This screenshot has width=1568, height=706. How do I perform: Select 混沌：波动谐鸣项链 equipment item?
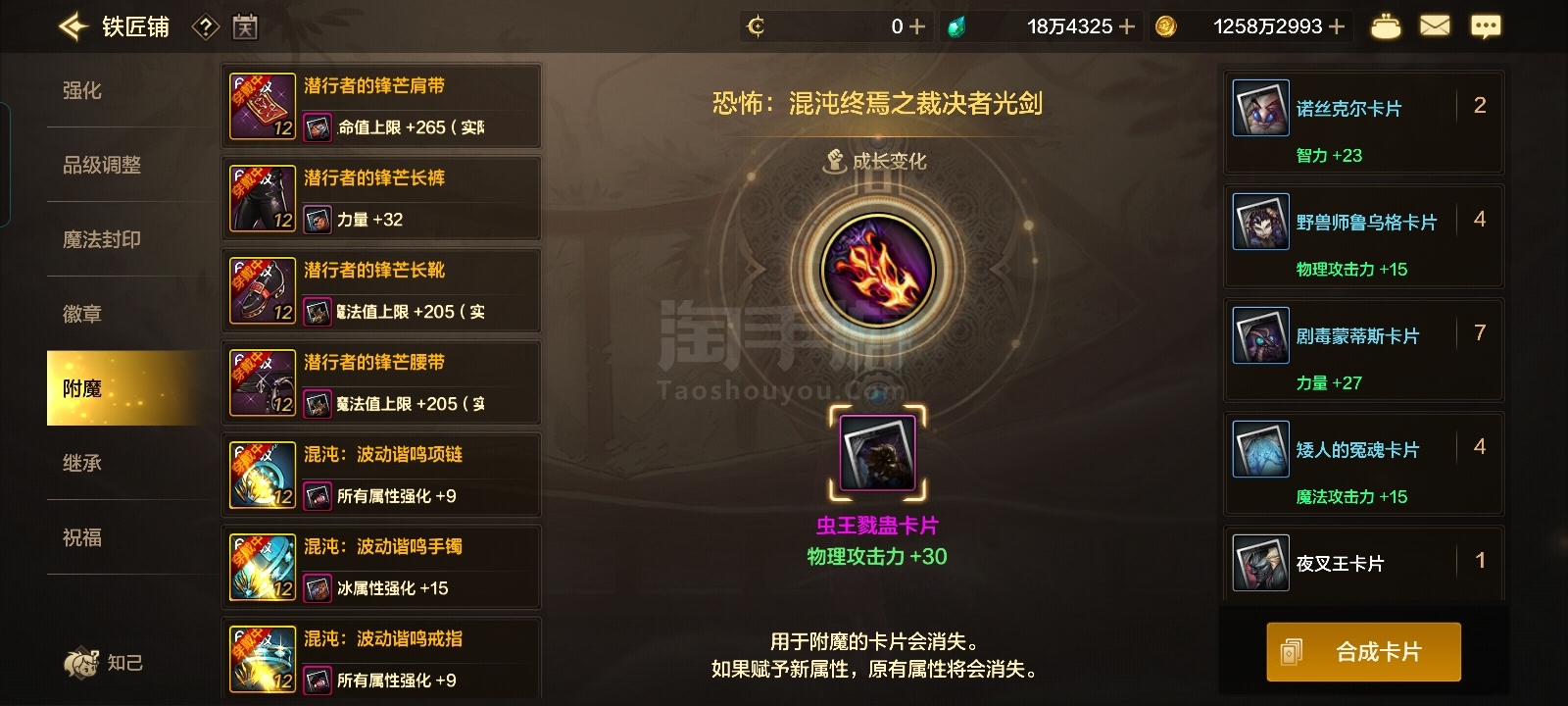point(382,475)
